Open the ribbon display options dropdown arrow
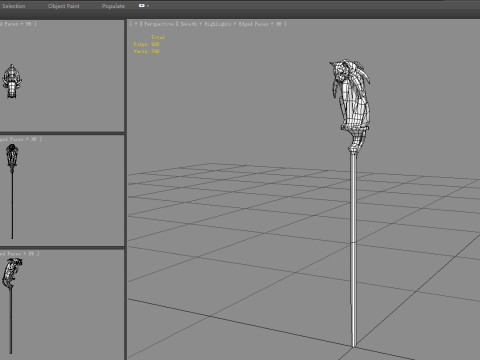Image resolution: width=480 pixels, height=360 pixels. click(148, 6)
